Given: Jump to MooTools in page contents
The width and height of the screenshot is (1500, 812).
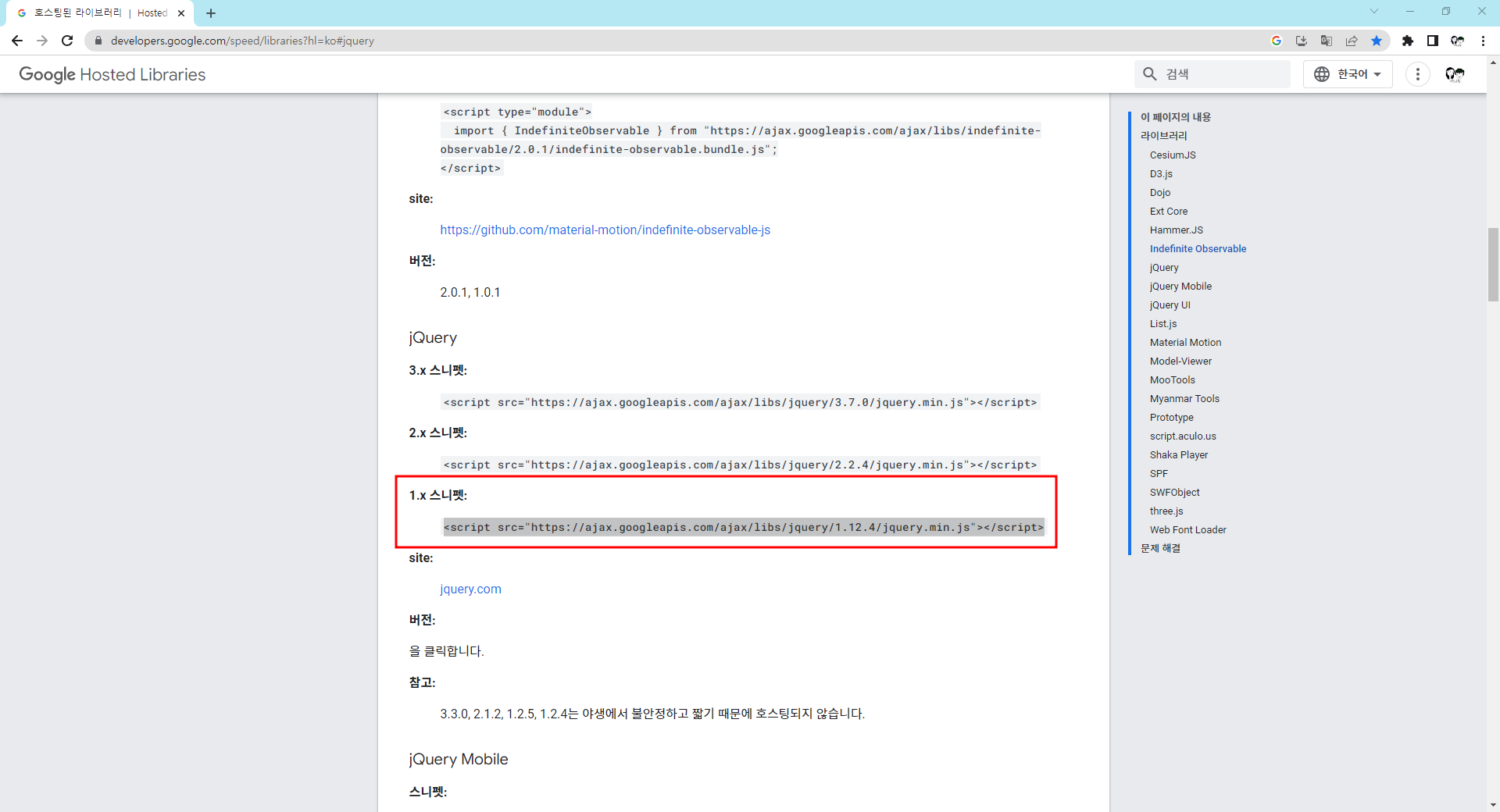Looking at the screenshot, I should coord(1173,379).
